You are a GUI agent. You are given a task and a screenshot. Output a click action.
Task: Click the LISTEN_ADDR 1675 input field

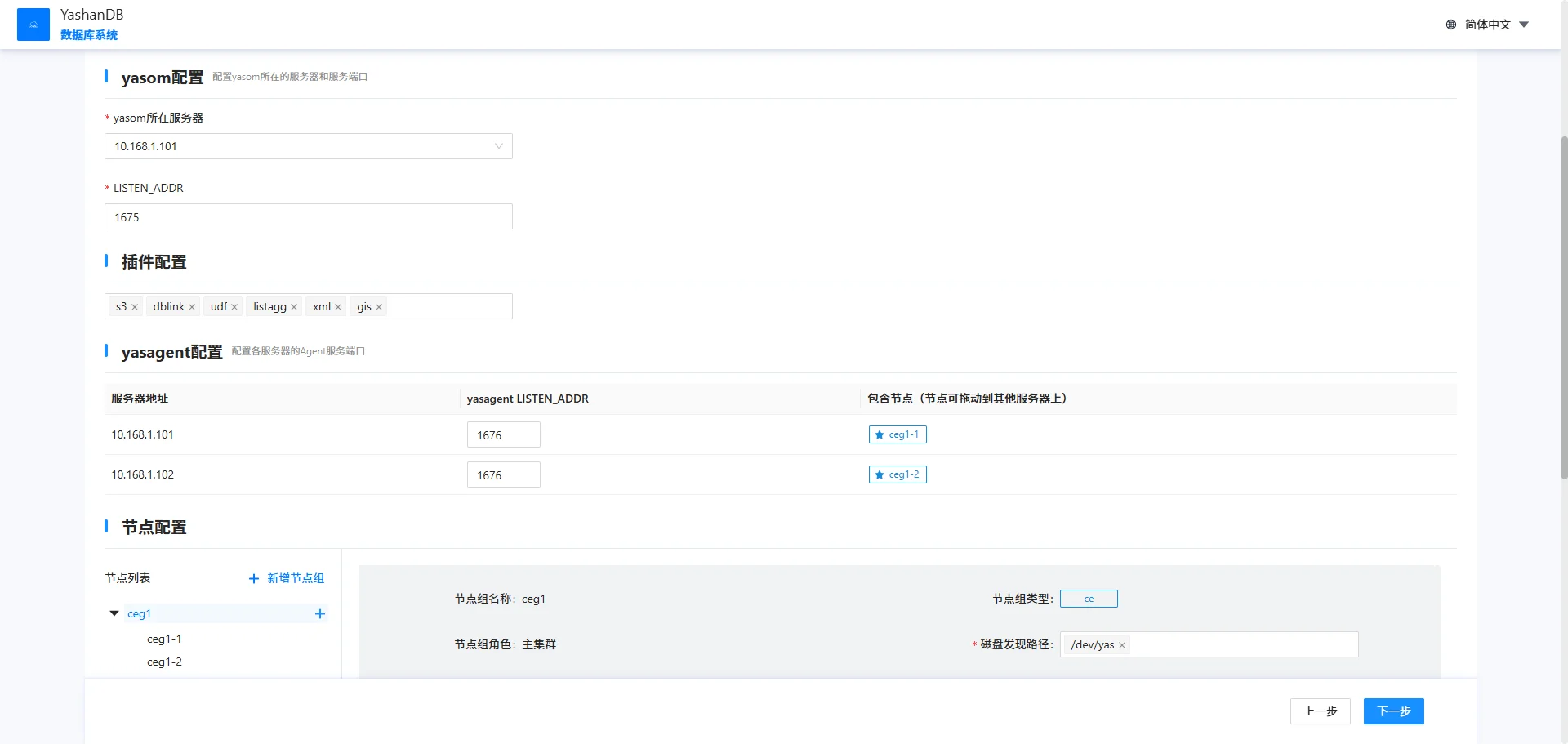coord(308,217)
